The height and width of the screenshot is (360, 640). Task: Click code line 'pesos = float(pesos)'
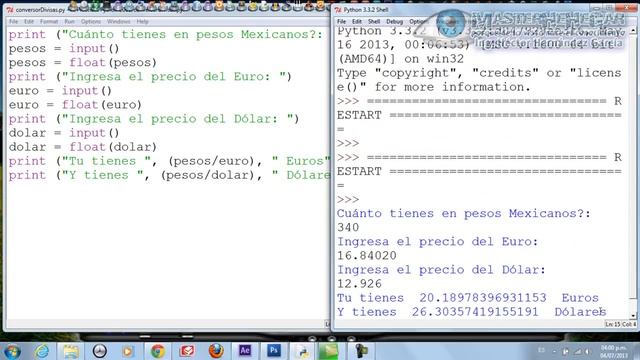pos(83,62)
